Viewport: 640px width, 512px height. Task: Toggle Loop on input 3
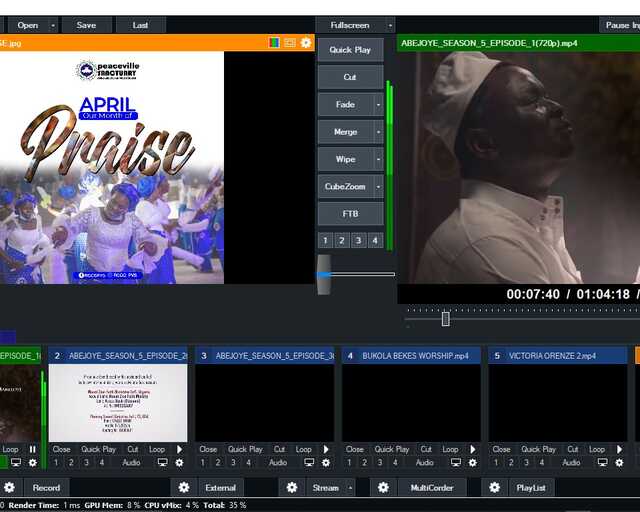303,449
